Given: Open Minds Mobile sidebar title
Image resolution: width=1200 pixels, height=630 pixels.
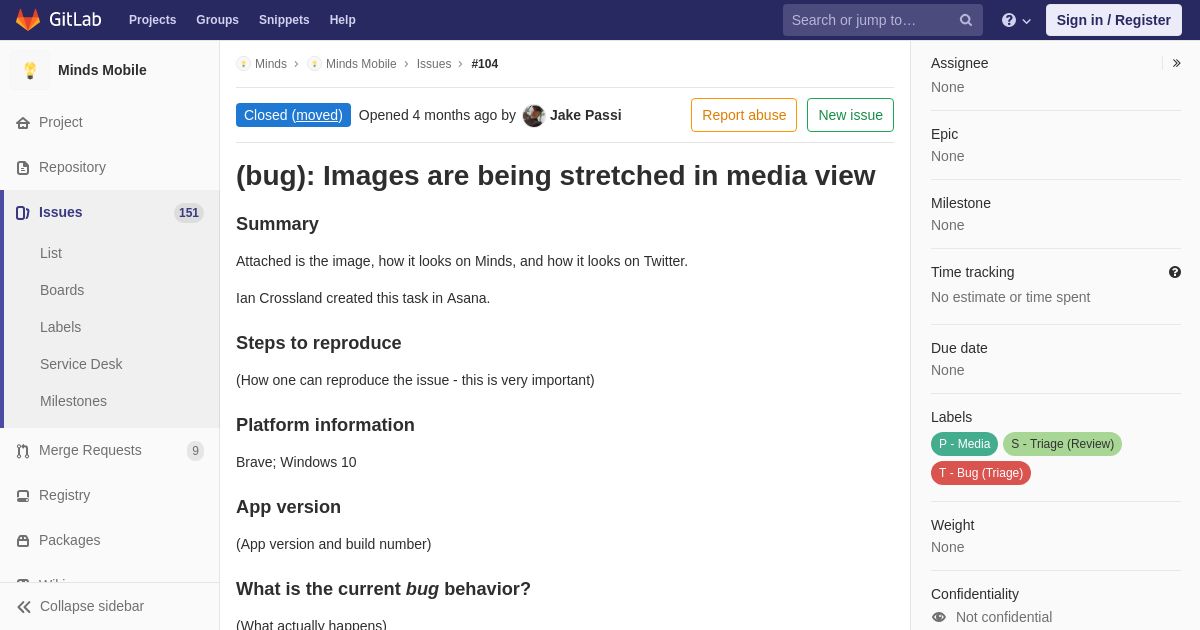Looking at the screenshot, I should point(102,70).
